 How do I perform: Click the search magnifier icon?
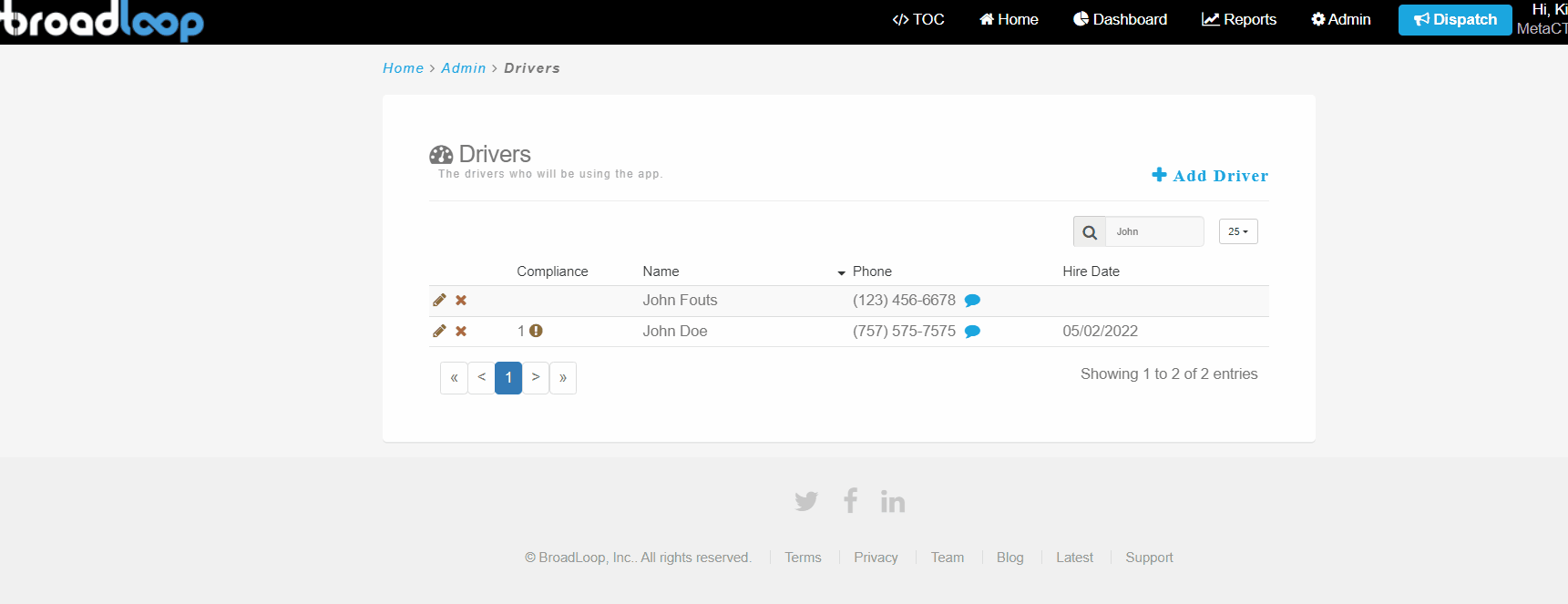1090,232
